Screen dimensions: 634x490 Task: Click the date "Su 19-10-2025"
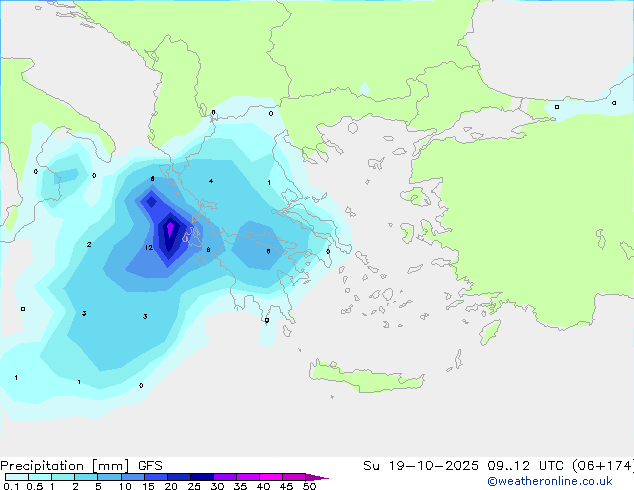click(x=421, y=466)
